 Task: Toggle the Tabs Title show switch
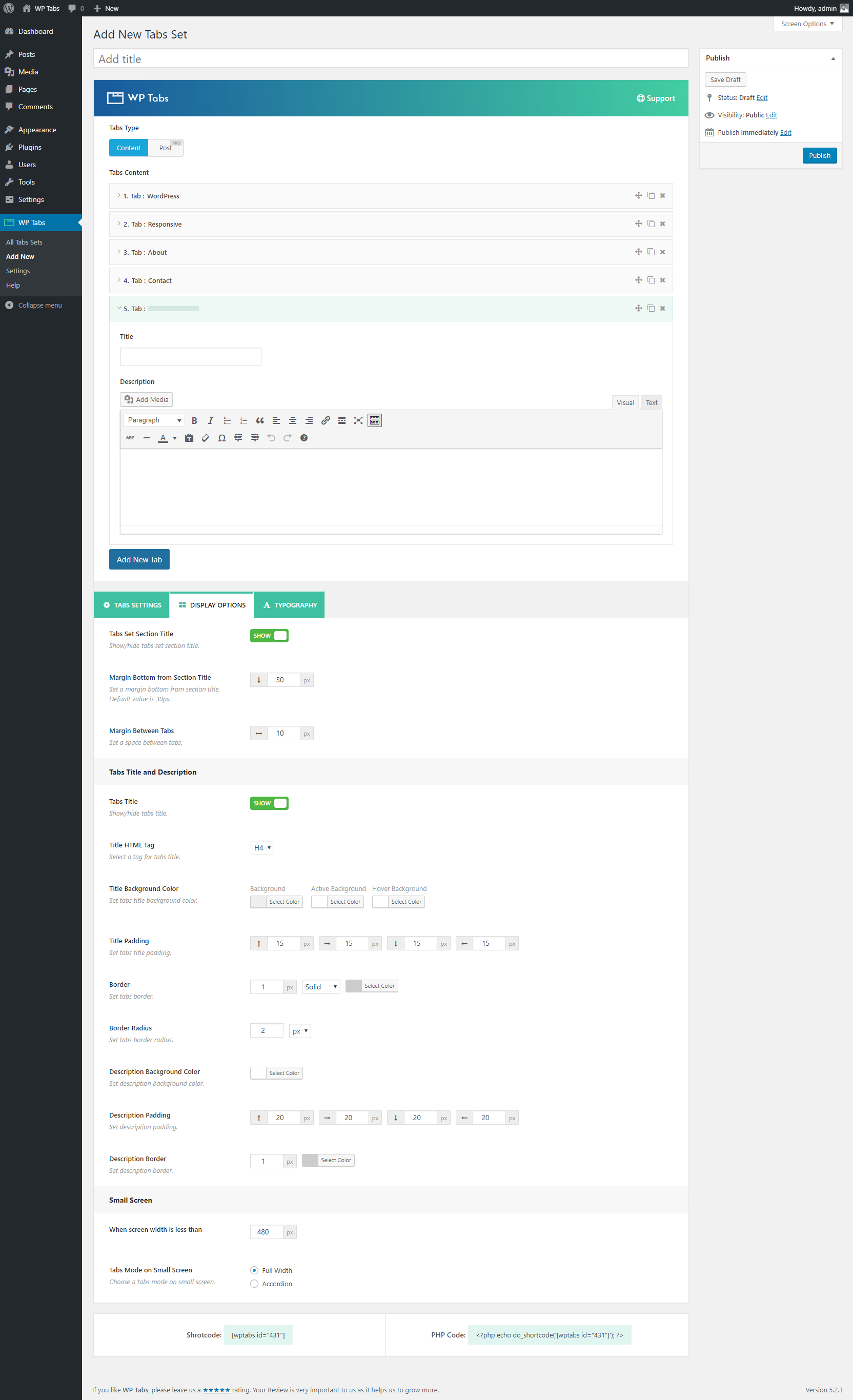point(269,803)
